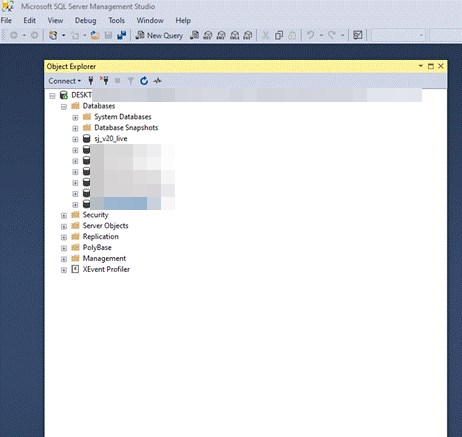Image resolution: width=462 pixels, height=437 pixels.
Task: Expand the System Databases folder
Action: point(75,118)
